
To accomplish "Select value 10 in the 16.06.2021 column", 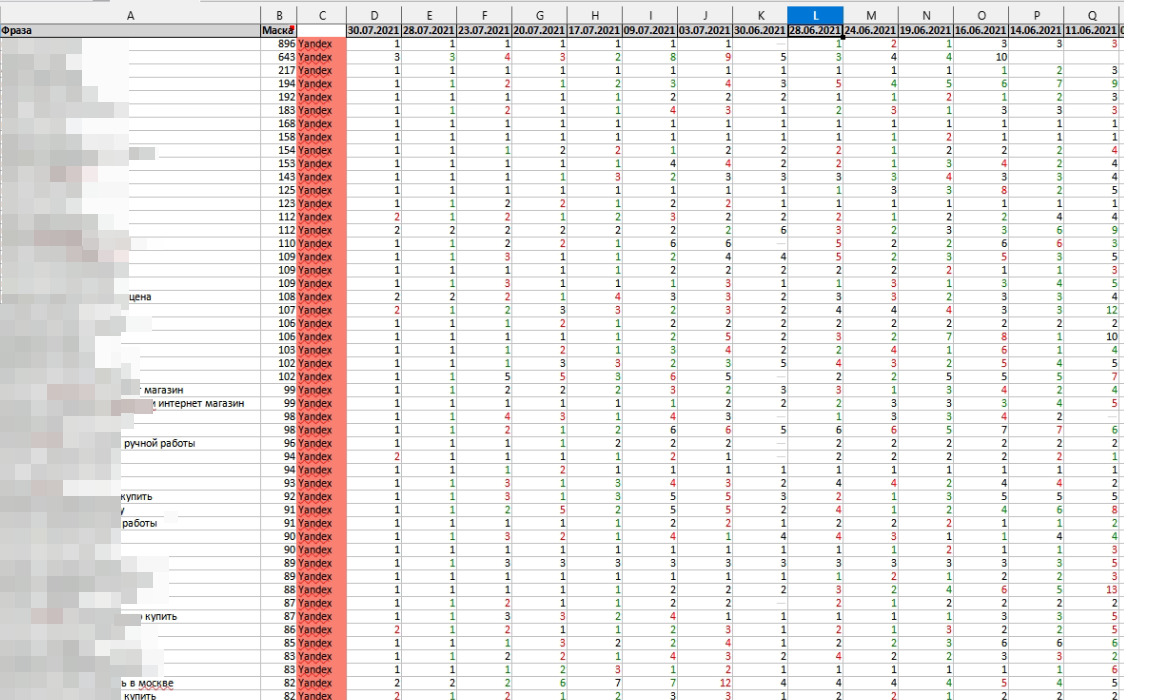I will [980, 58].
